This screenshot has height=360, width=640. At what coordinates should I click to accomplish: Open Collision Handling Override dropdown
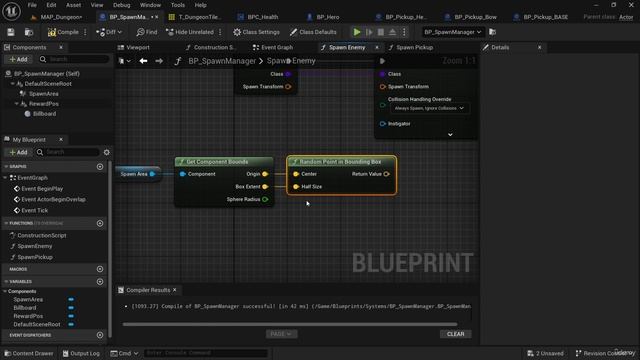point(429,108)
